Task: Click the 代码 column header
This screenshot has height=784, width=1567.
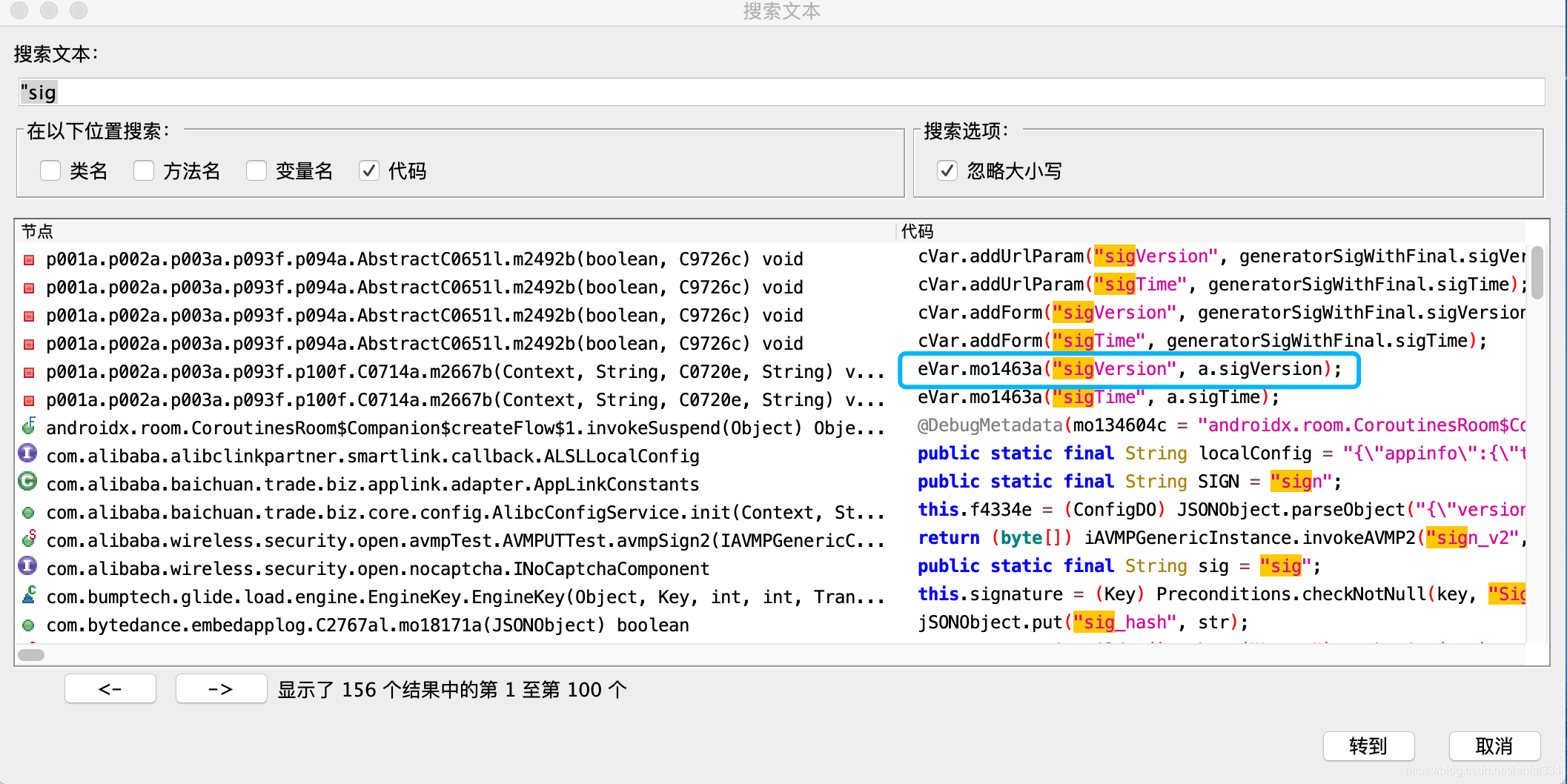Action: click(x=1211, y=231)
